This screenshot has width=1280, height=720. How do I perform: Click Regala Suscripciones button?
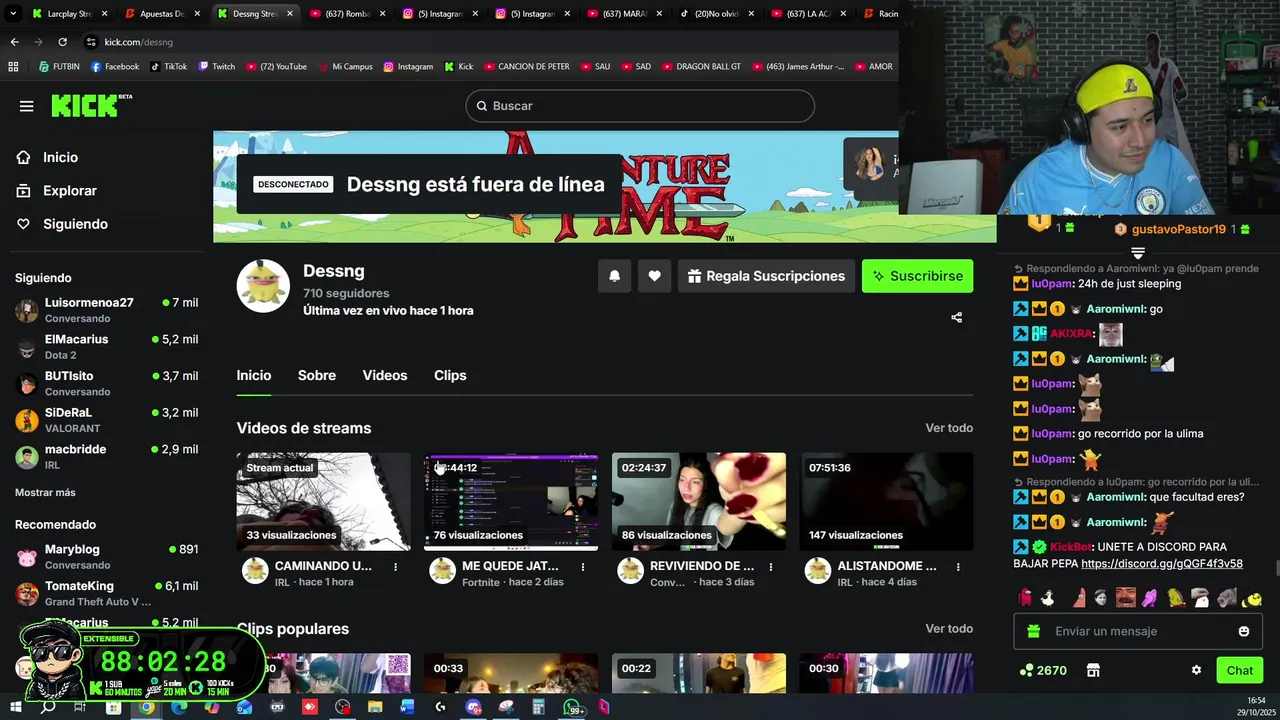coord(767,276)
